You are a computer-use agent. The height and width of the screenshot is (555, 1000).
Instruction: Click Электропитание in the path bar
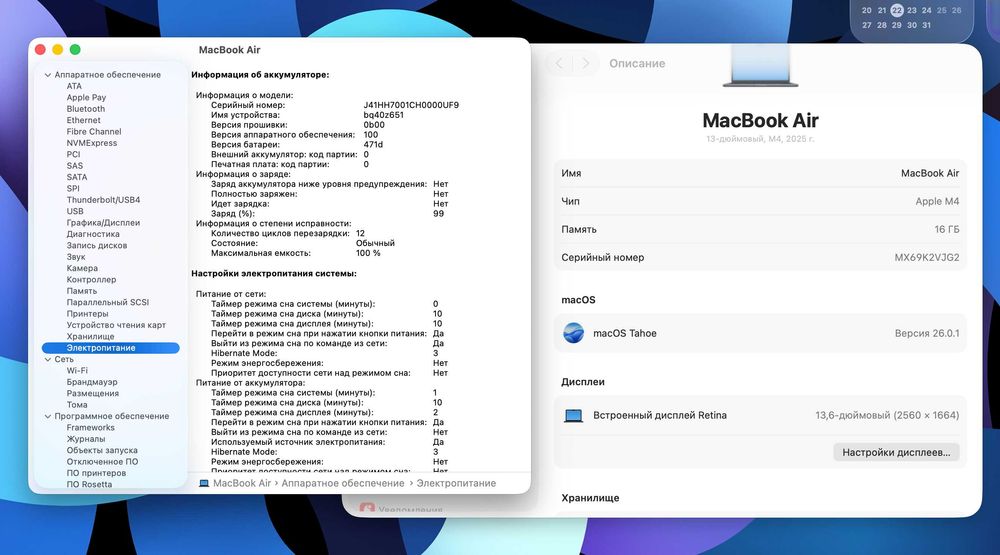coord(456,484)
